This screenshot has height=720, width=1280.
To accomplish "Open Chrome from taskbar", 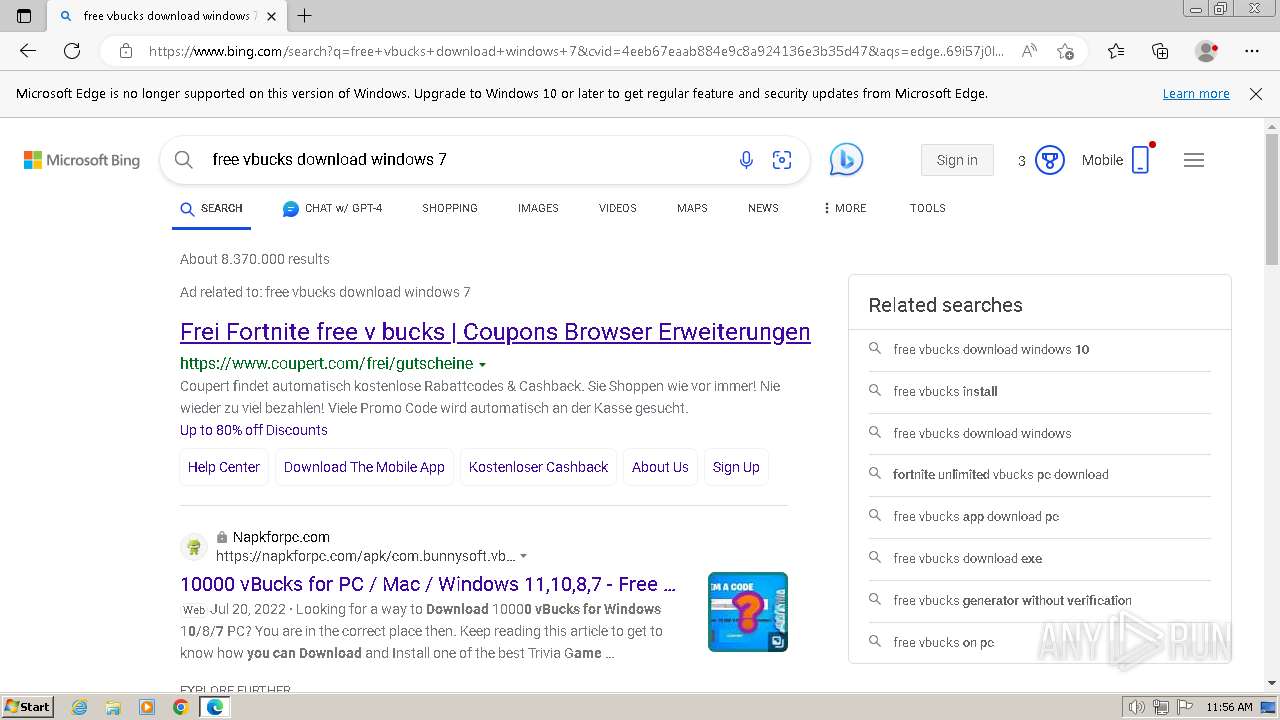I will [180, 707].
